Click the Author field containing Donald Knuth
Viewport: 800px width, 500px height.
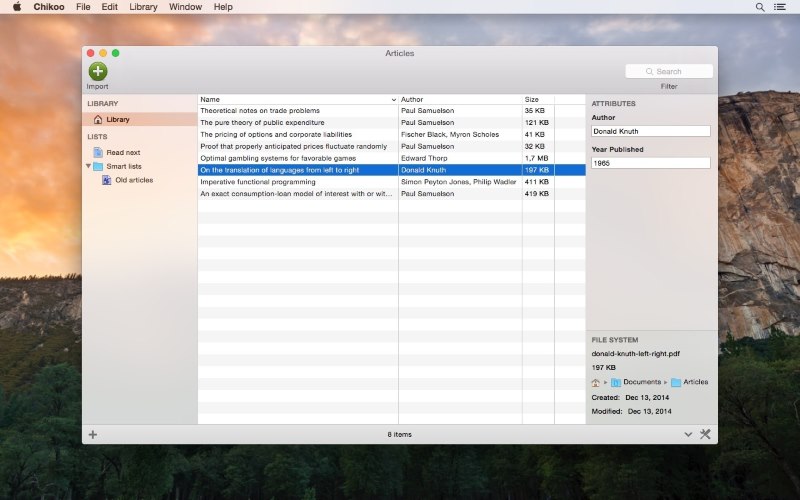(651, 131)
